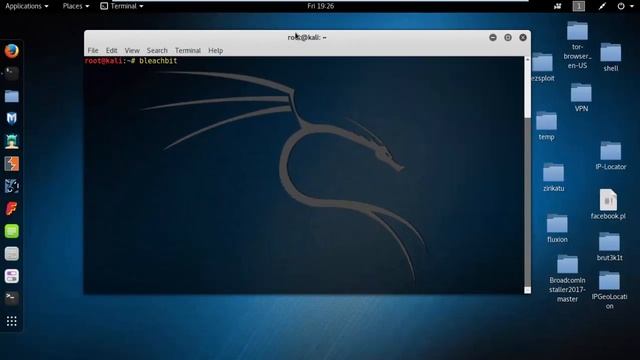Open the green notes dock icon
This screenshot has height=360, width=640.
12,231
